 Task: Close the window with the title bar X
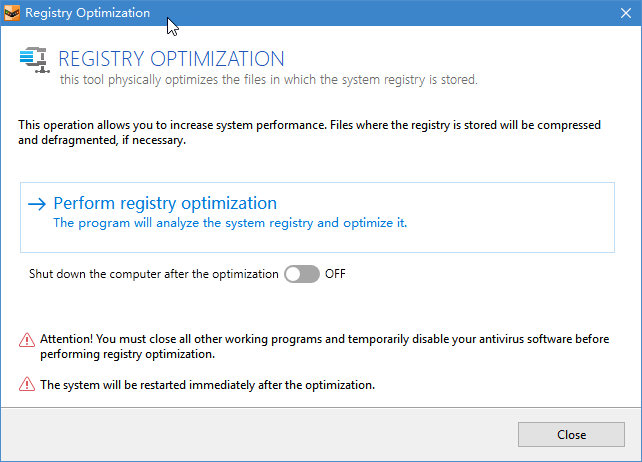coord(625,14)
